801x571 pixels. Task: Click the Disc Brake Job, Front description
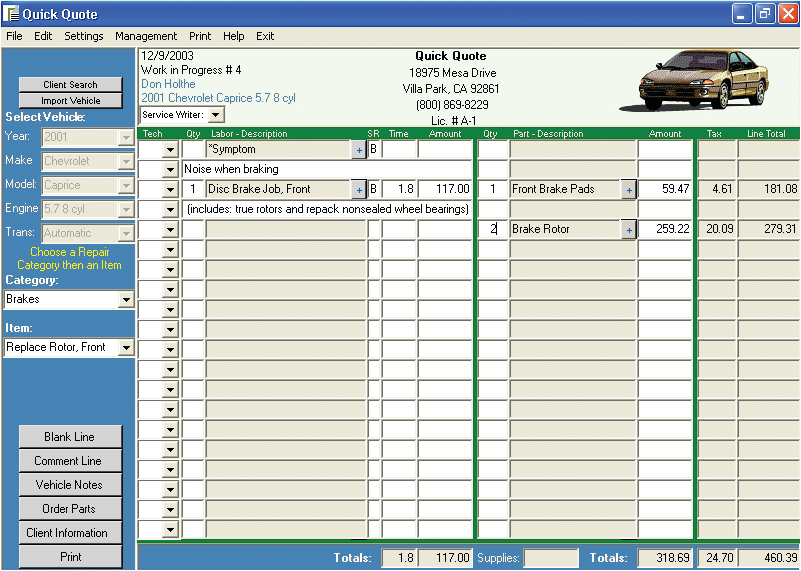[x=279, y=189]
